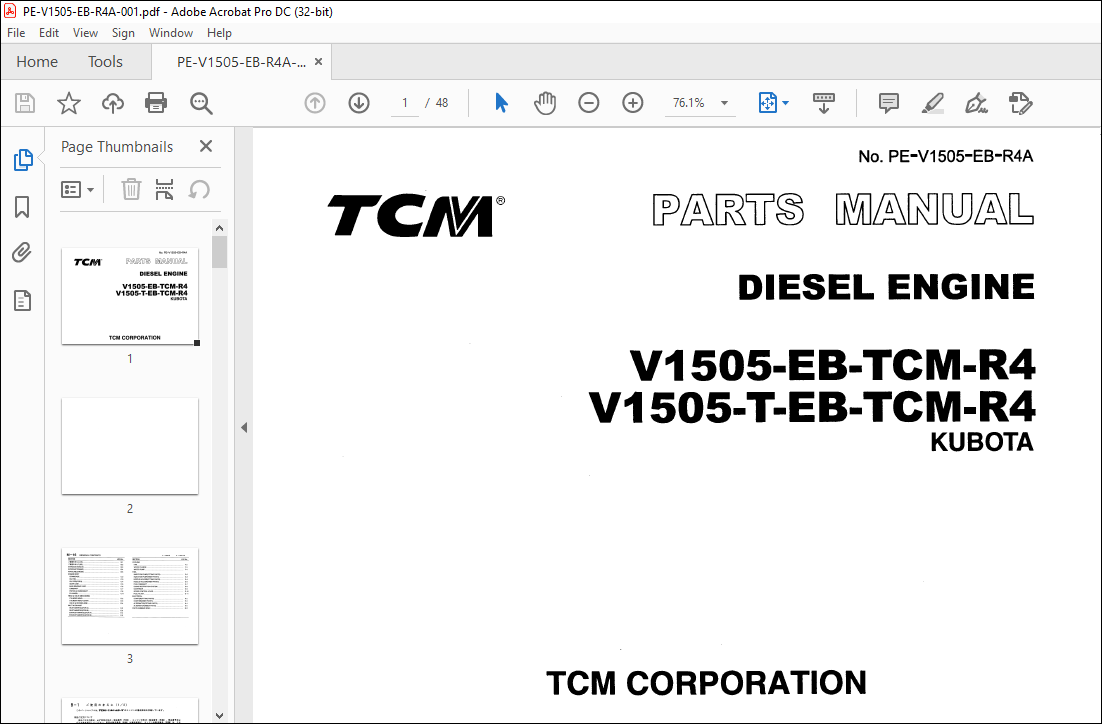Click the scrolling mode keyboard icon

824,103
